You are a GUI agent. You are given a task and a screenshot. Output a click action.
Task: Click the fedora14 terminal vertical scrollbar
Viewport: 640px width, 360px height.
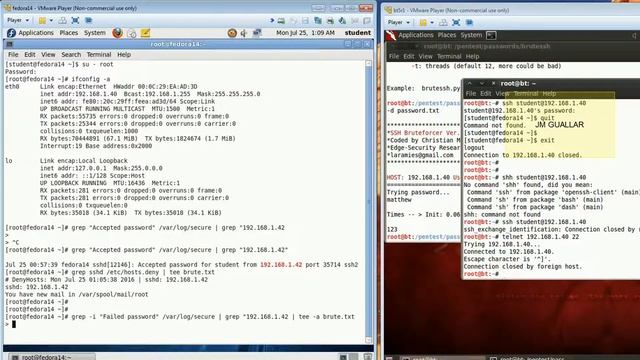pyautogui.click(x=369, y=201)
